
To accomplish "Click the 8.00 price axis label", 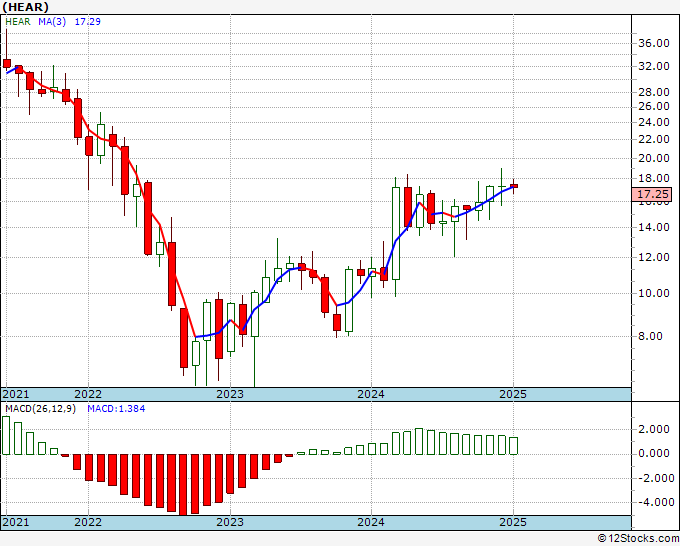I will [651, 336].
